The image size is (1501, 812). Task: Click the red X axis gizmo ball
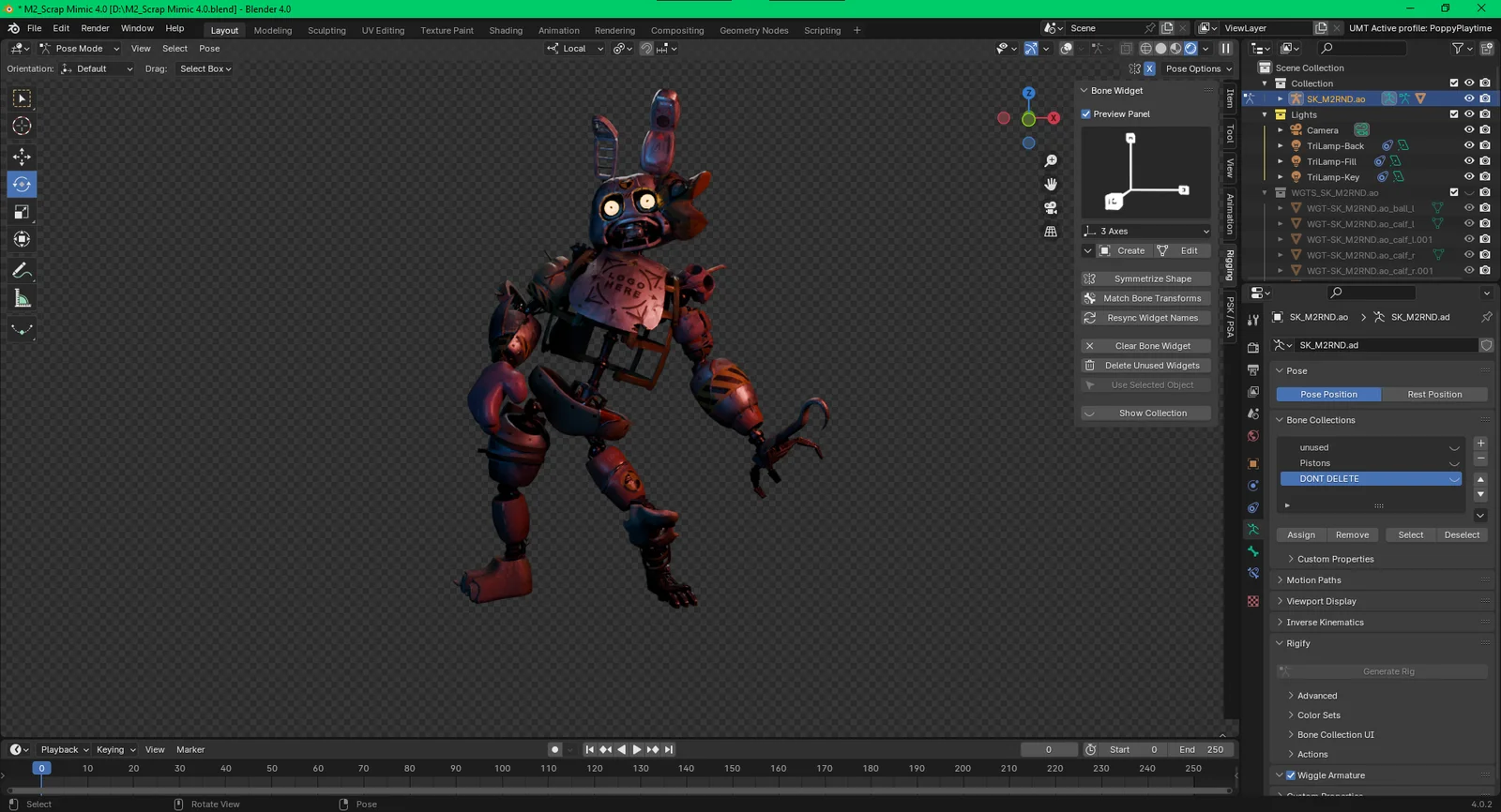(1054, 118)
